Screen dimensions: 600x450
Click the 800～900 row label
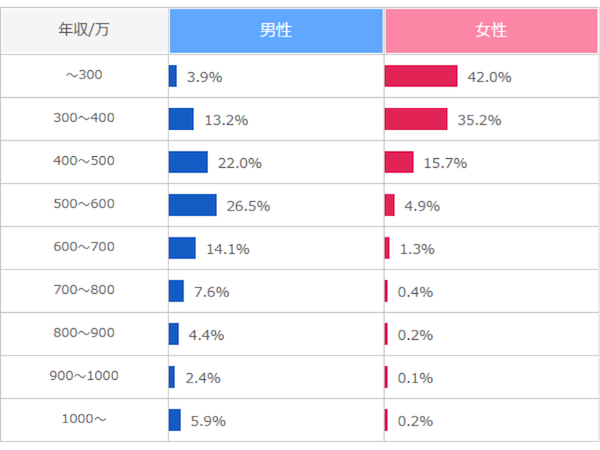[84, 334]
